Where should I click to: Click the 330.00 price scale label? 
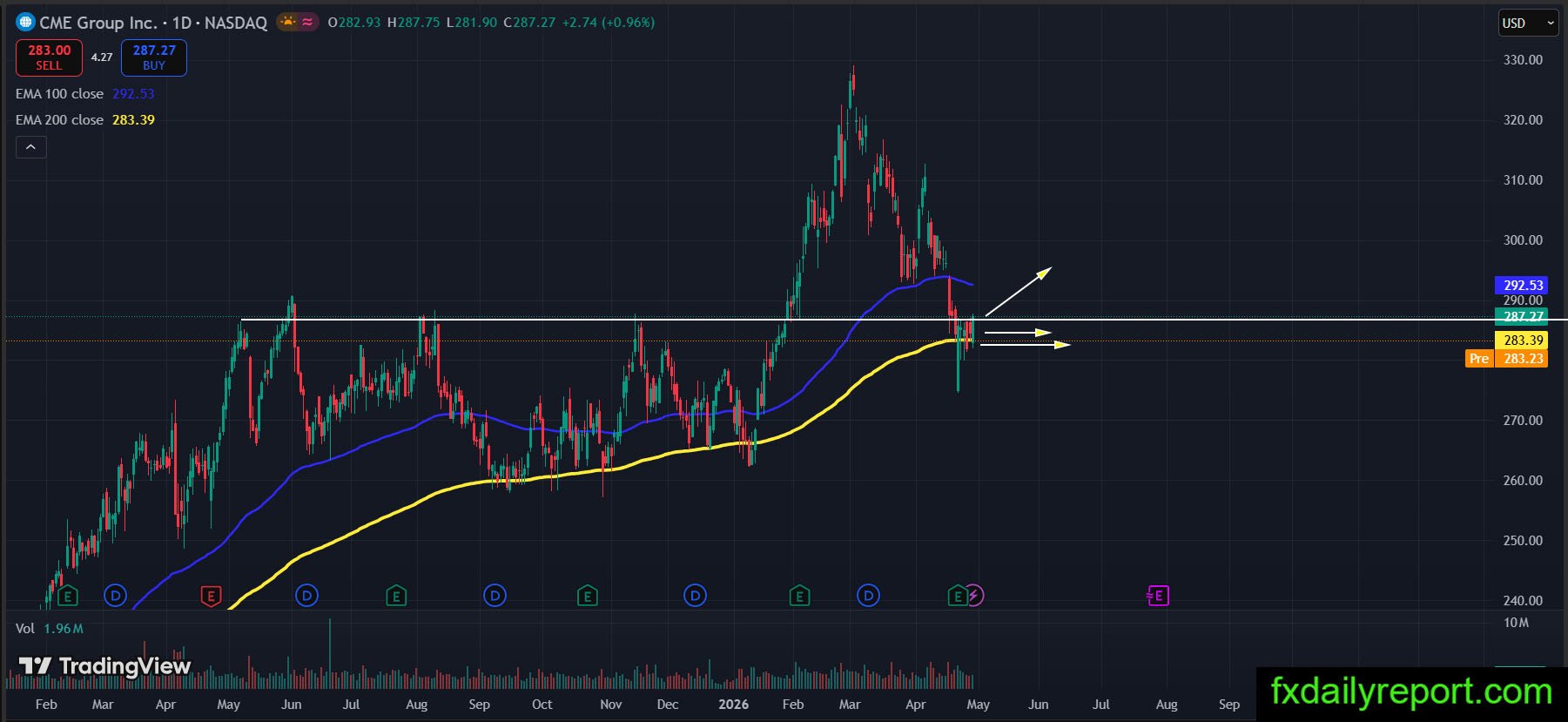[x=1523, y=60]
